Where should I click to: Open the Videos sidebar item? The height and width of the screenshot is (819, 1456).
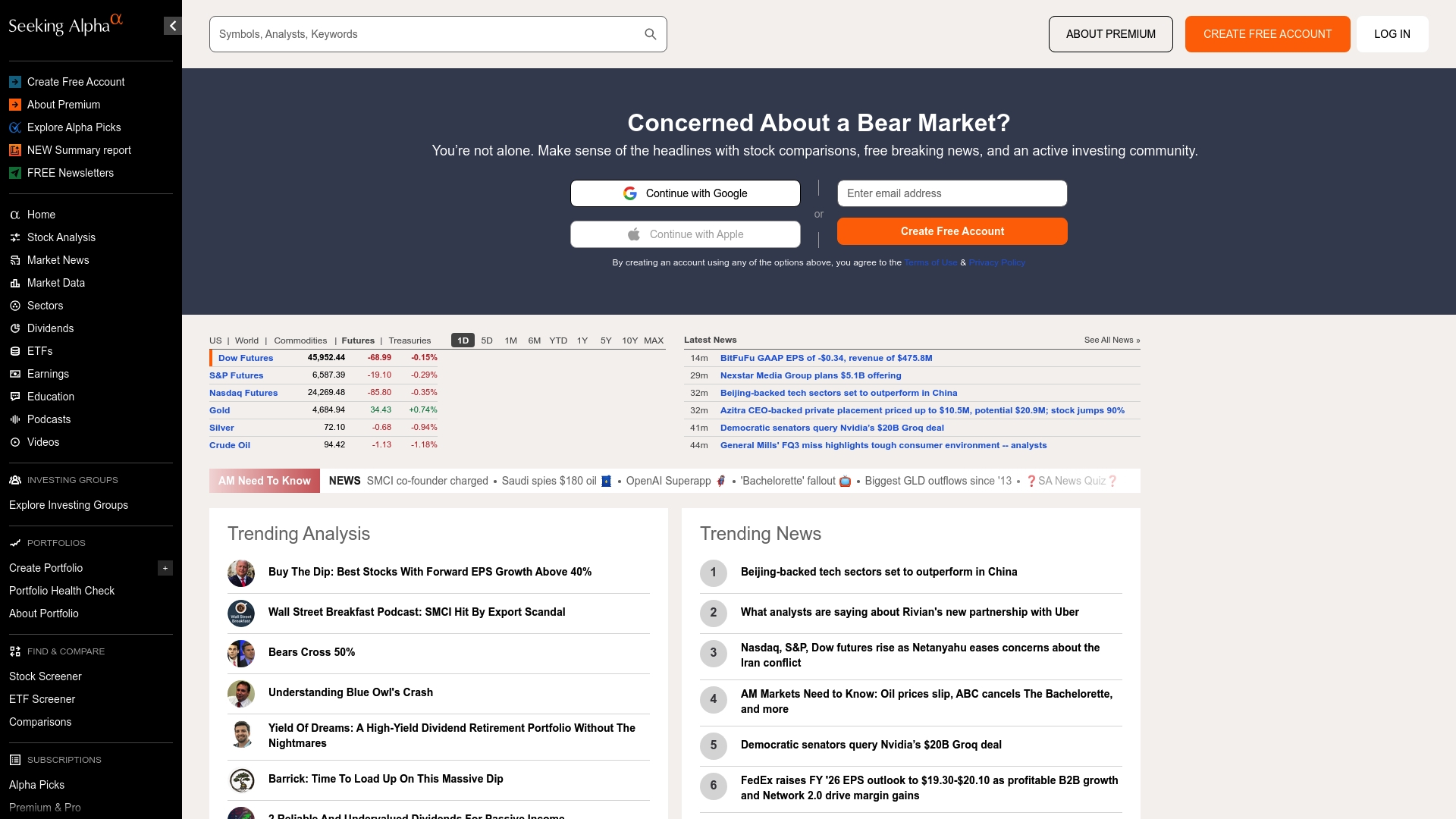point(42,442)
